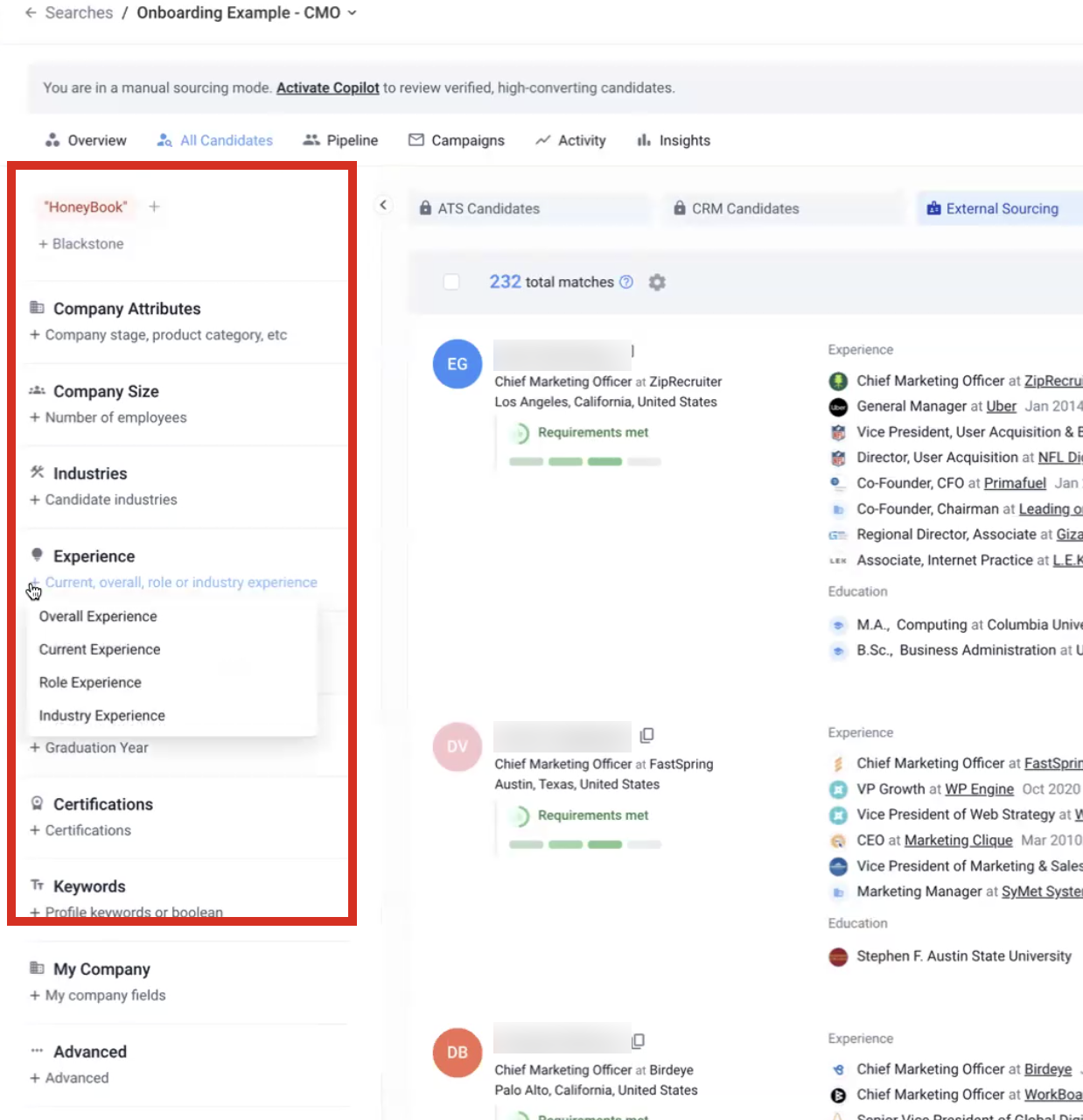Click the Experience lightbulb icon

point(37,555)
